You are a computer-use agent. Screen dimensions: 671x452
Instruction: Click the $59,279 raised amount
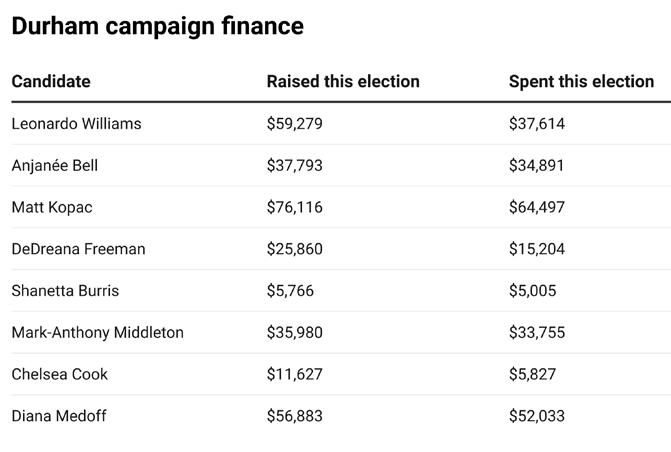[294, 124]
